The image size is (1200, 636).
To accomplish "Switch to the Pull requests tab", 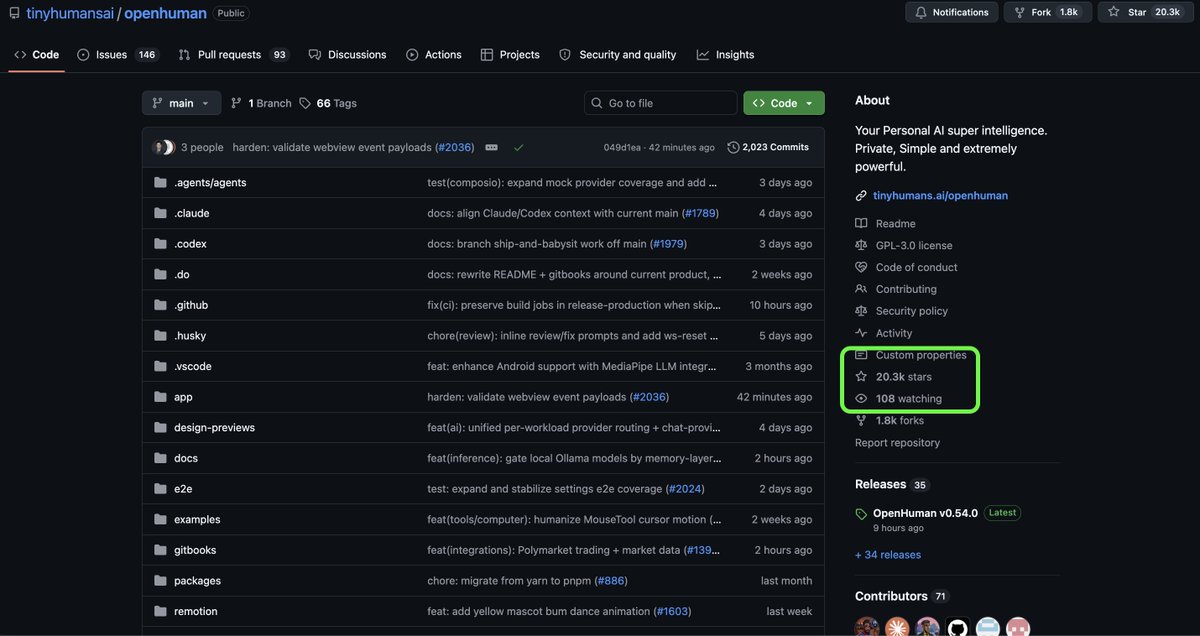I will 234,55.
